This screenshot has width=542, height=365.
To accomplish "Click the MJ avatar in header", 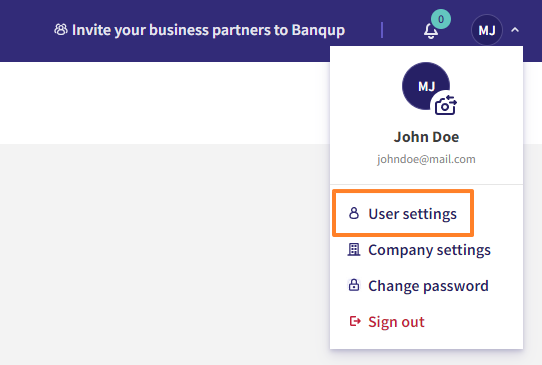I will pos(487,30).
